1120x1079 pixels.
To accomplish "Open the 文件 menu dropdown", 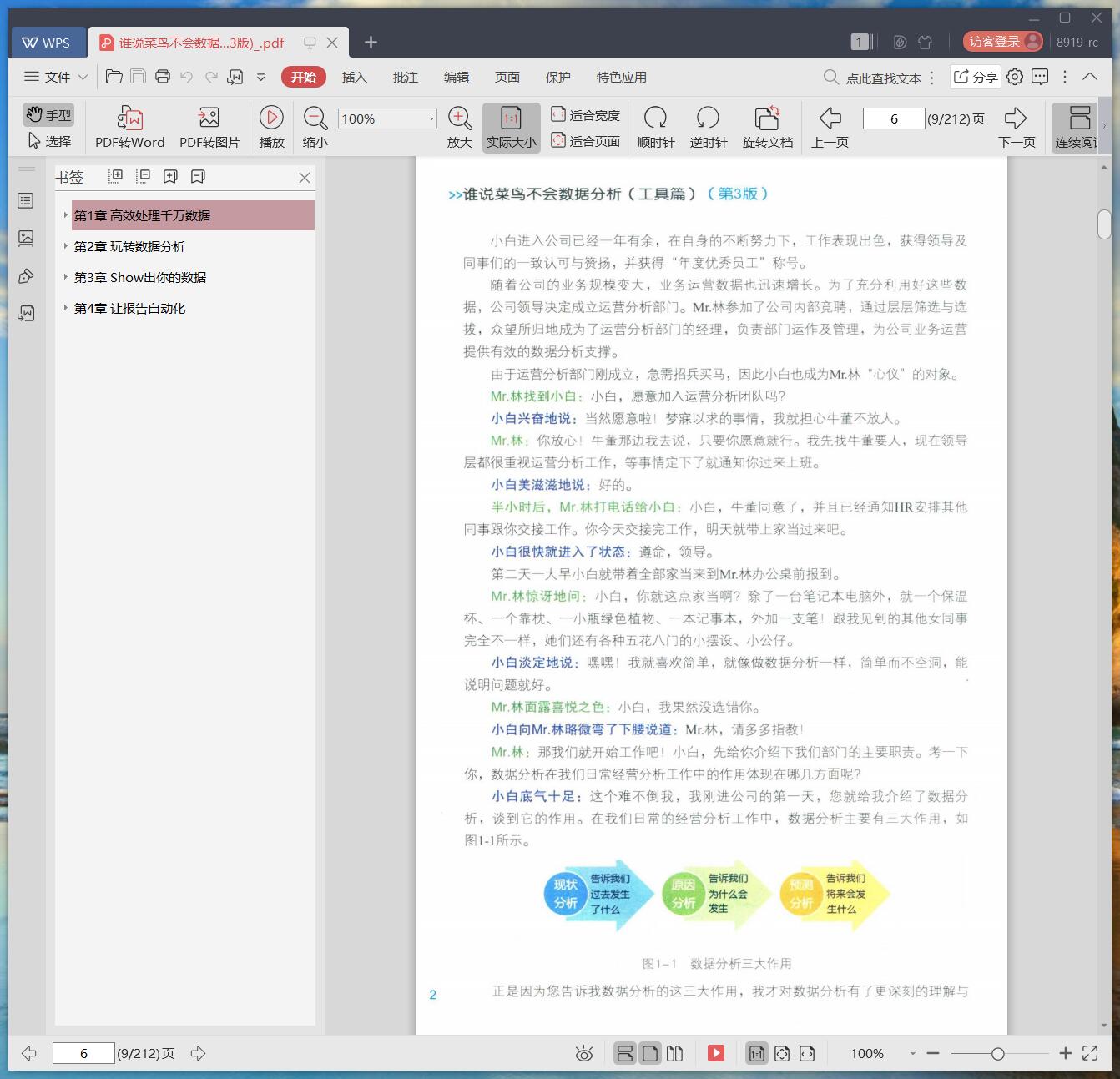I will click(x=55, y=77).
